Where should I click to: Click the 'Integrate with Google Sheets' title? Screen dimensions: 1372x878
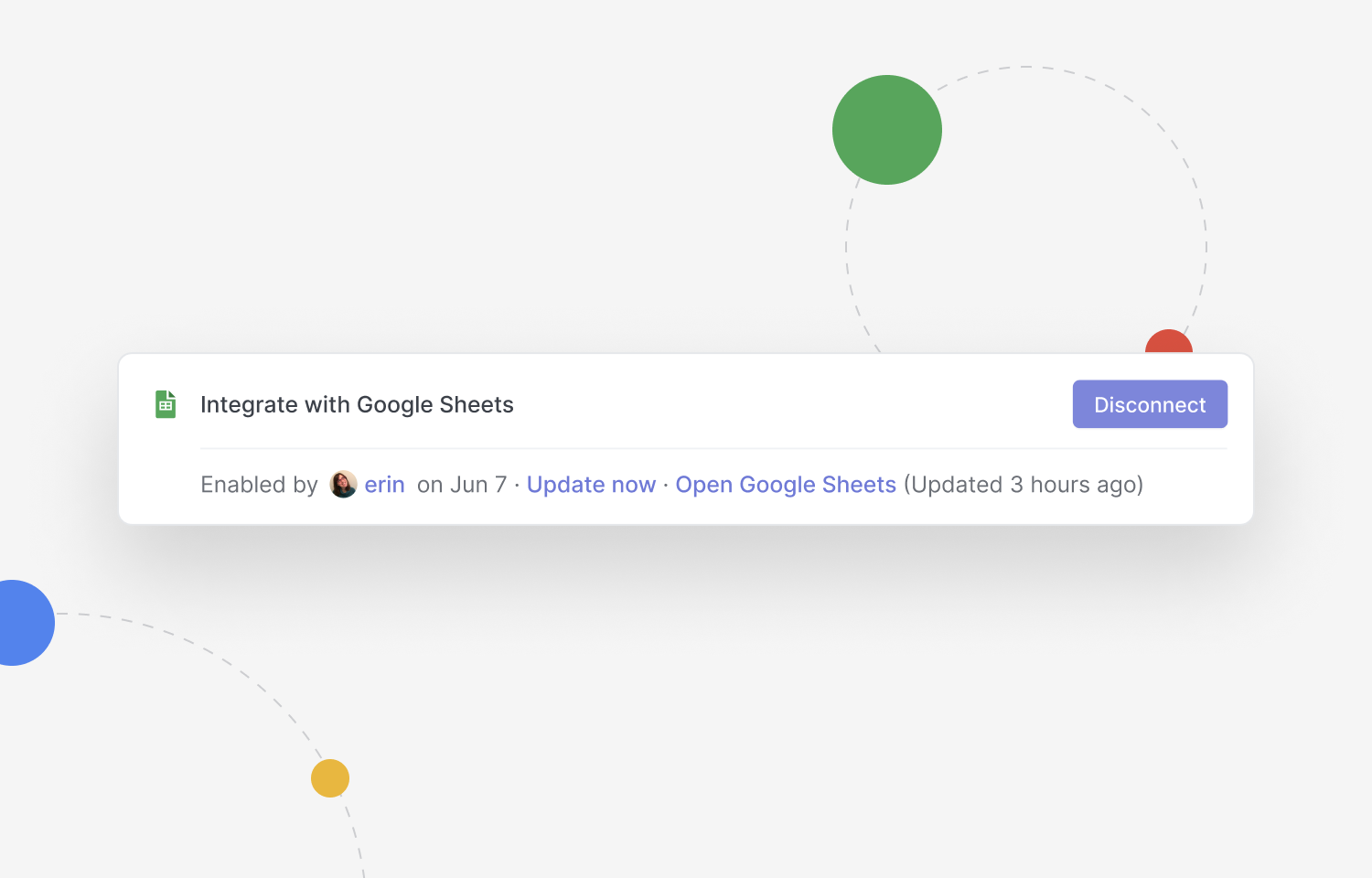[357, 404]
